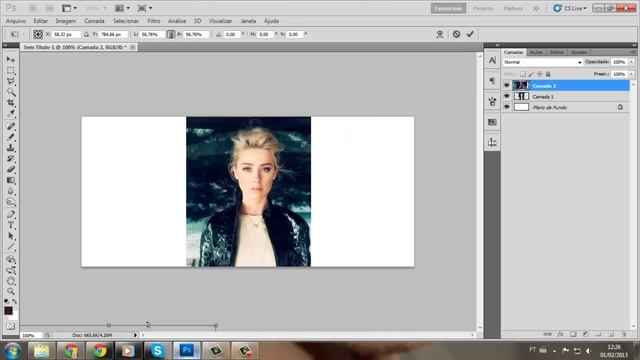Toggle lock all padlock icon
Image resolution: width=640 pixels, height=360 pixels.
click(548, 74)
